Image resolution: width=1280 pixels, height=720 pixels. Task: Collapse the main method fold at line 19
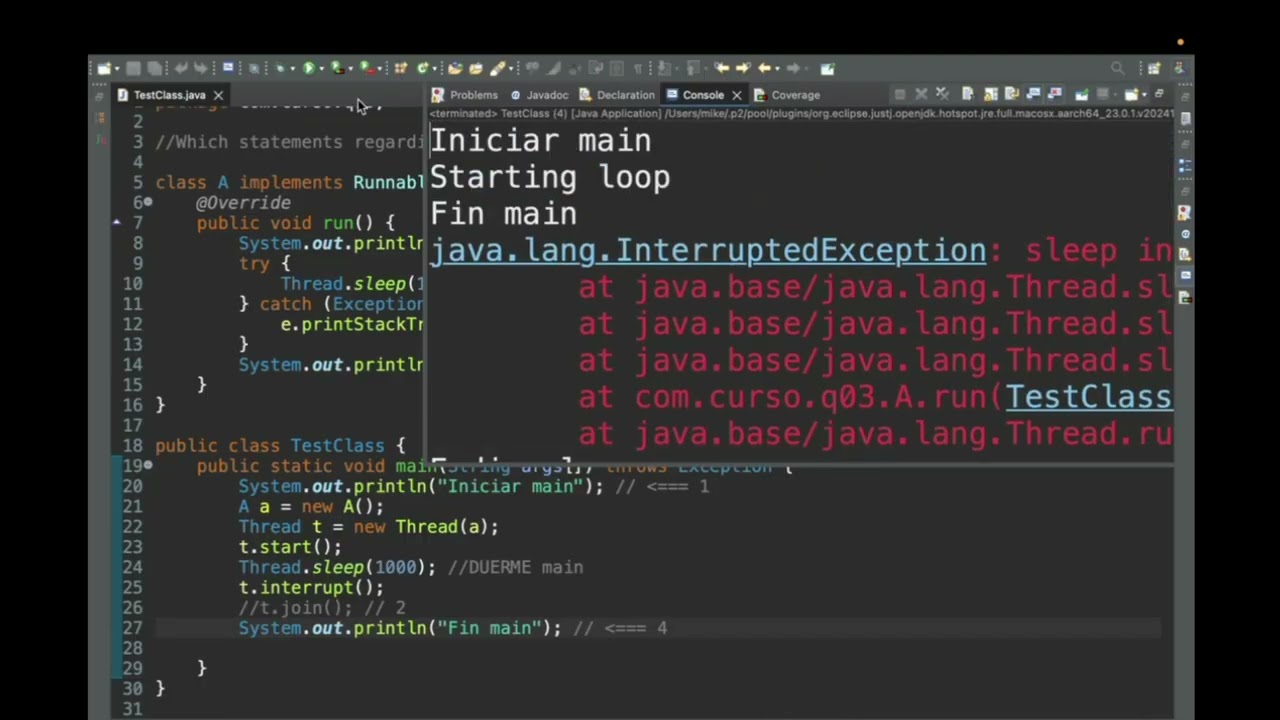click(x=148, y=466)
